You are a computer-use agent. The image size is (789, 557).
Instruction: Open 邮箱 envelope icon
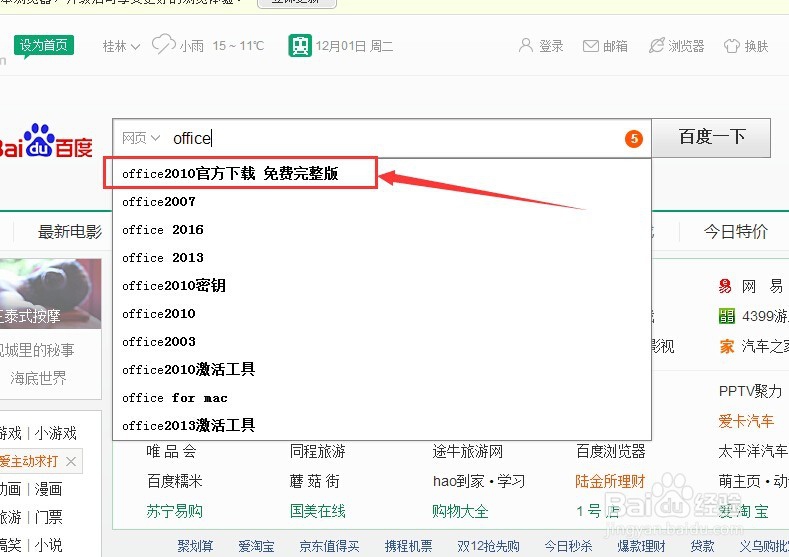coord(590,46)
